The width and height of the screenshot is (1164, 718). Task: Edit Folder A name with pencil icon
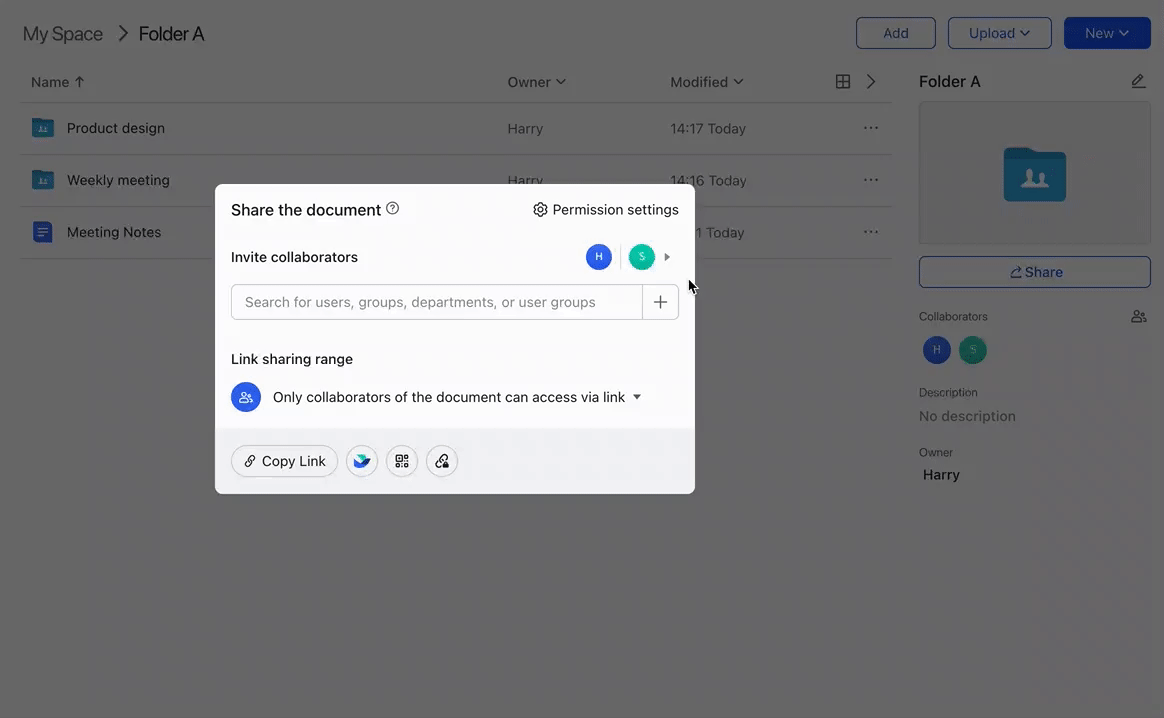coord(1138,82)
